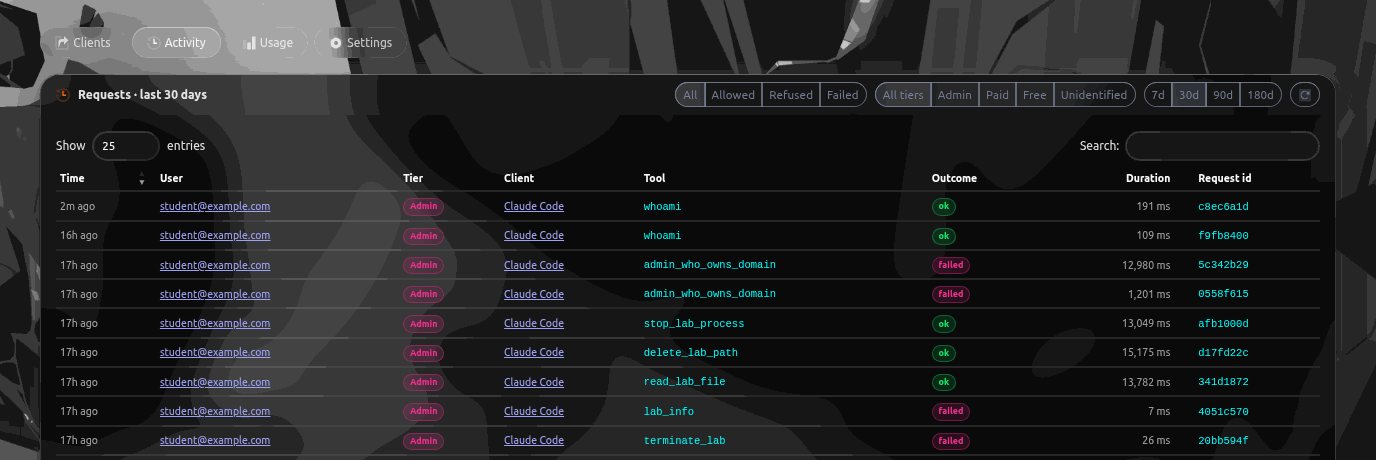Screen dimensions: 1376x460
Task: Click the Search input field
Action: click(1222, 146)
